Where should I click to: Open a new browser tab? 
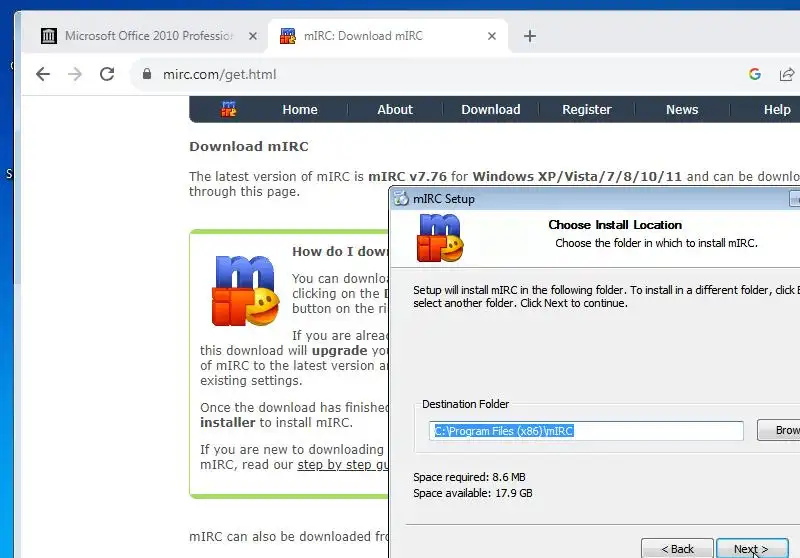coord(530,36)
